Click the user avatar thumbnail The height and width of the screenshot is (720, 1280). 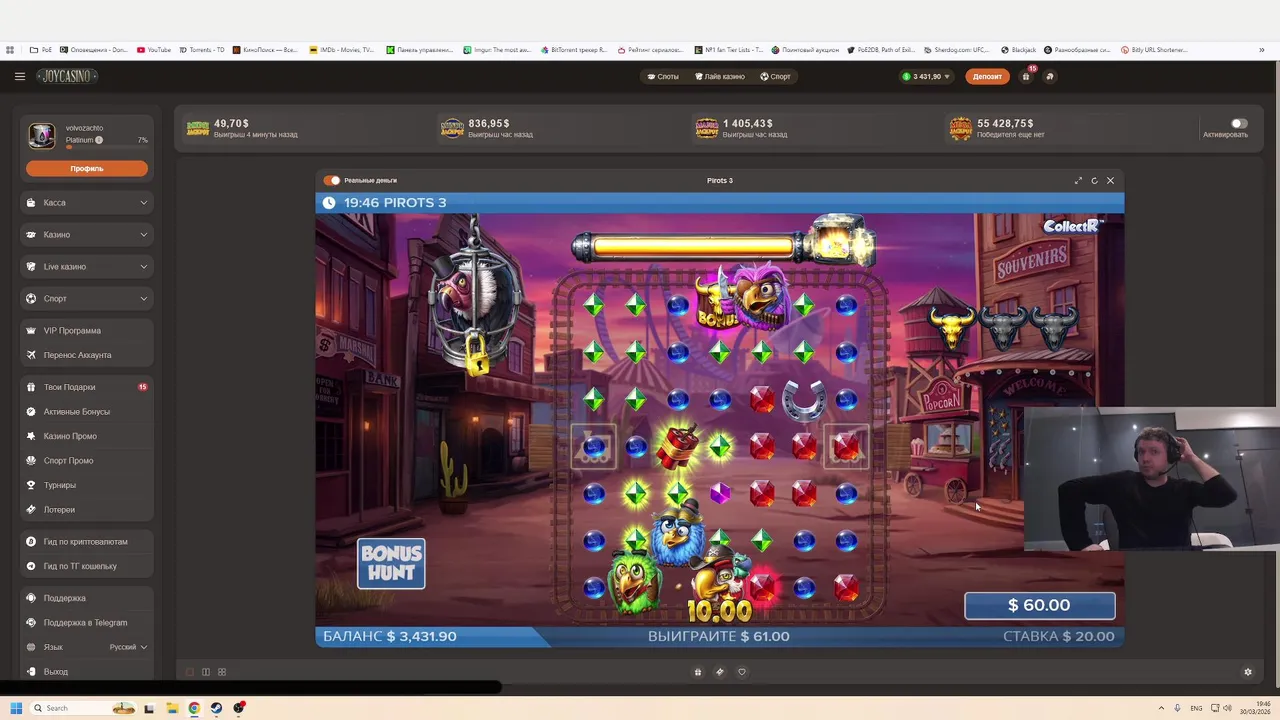pyautogui.click(x=41, y=135)
